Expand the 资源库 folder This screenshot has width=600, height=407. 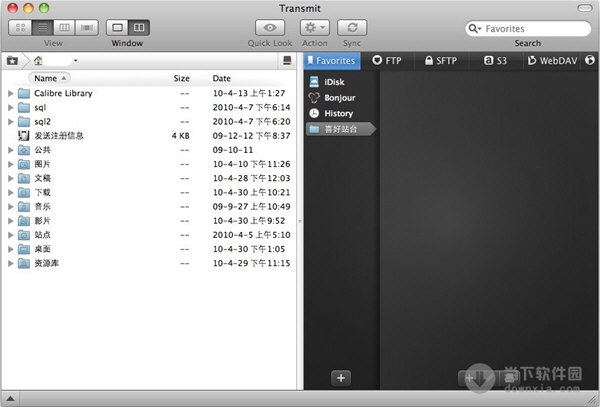point(11,263)
